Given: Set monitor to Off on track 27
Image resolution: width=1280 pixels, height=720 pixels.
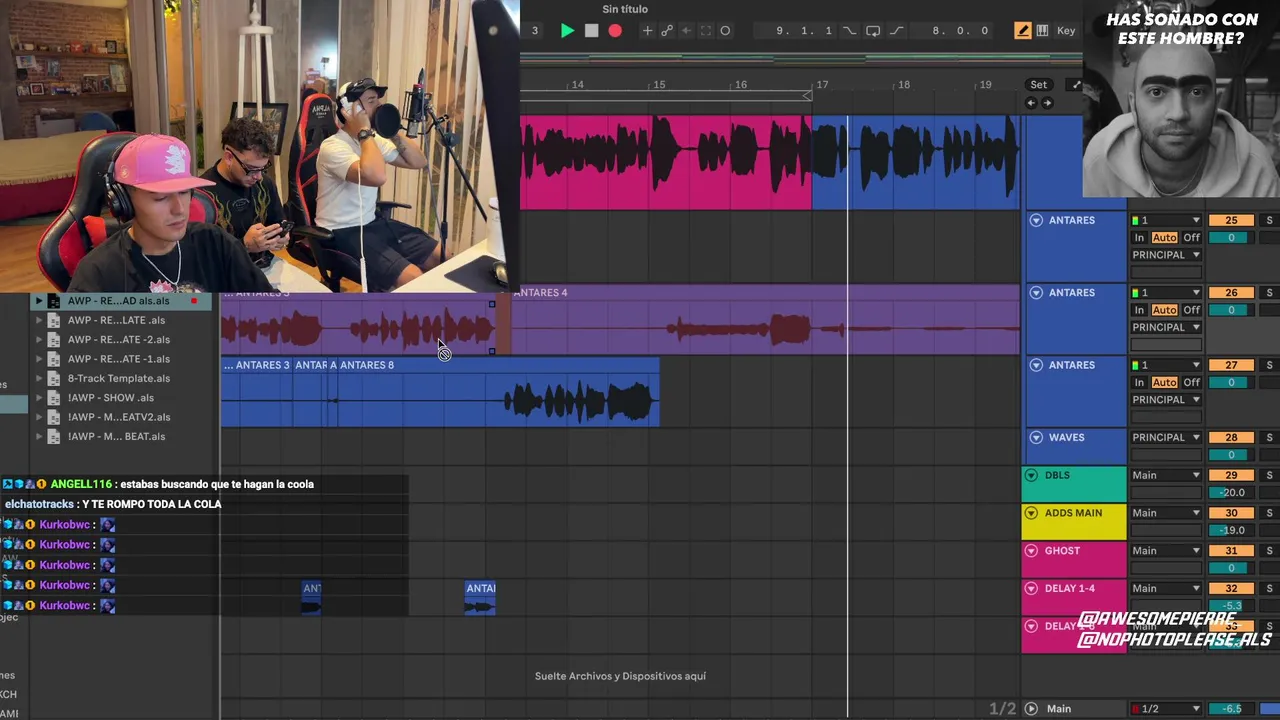Looking at the screenshot, I should click(1192, 382).
